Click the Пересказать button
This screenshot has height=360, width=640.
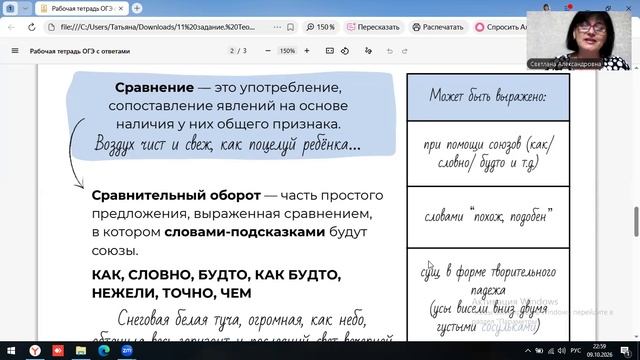373,27
